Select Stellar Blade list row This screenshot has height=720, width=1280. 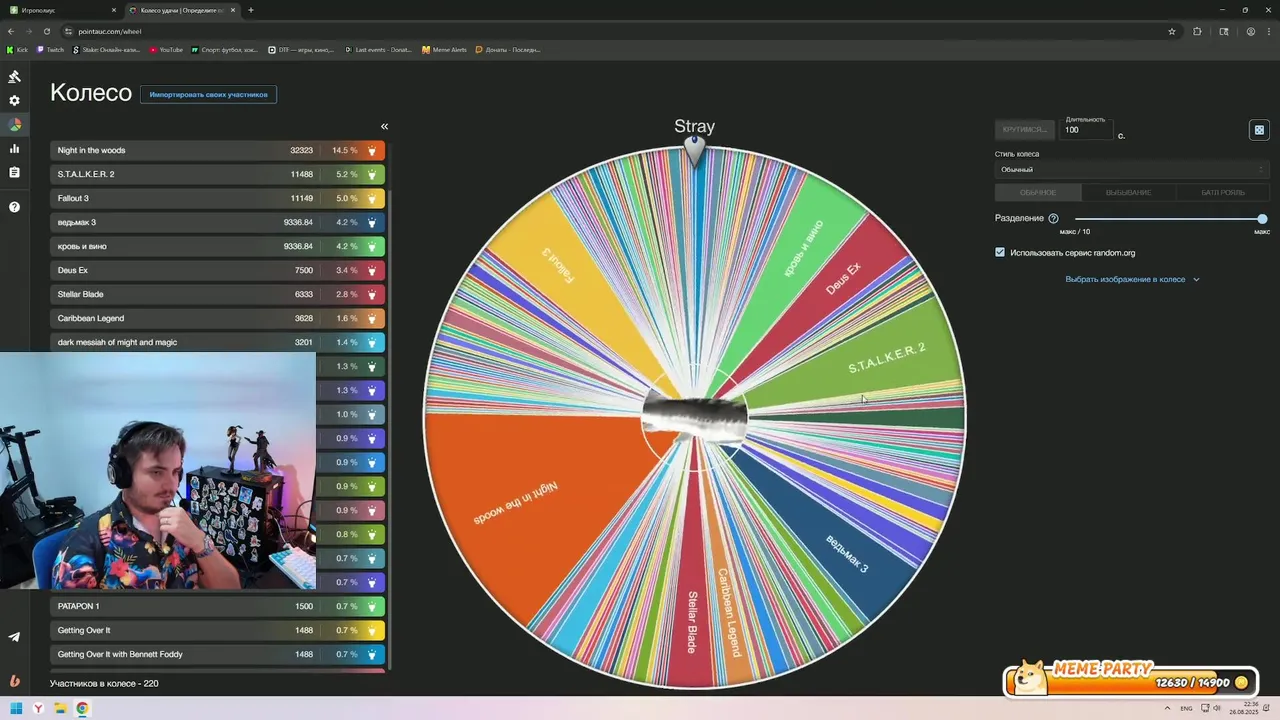click(217, 294)
